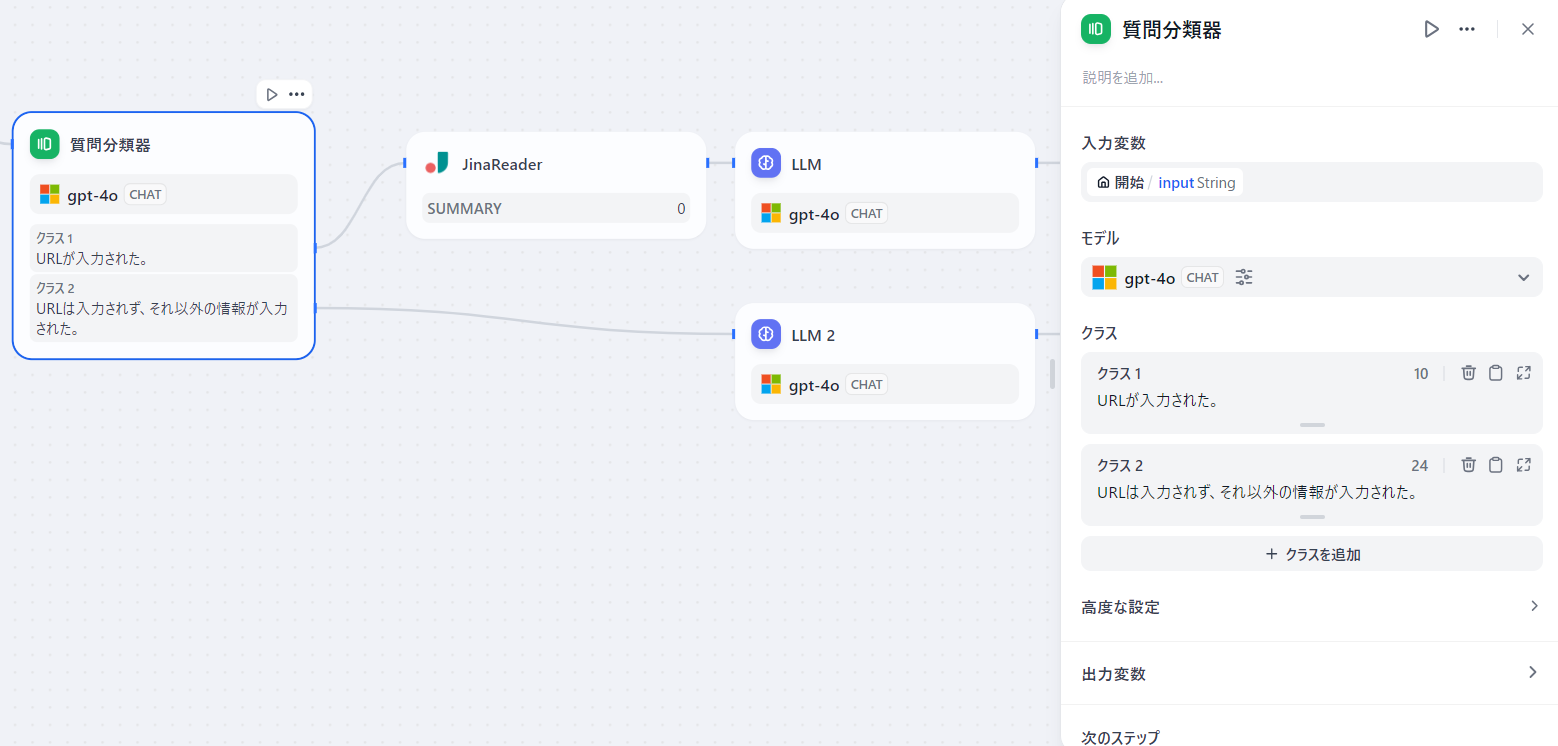Click the panel's left edge resize handle
Viewport: 1558px width, 746px height.
pos(1052,374)
